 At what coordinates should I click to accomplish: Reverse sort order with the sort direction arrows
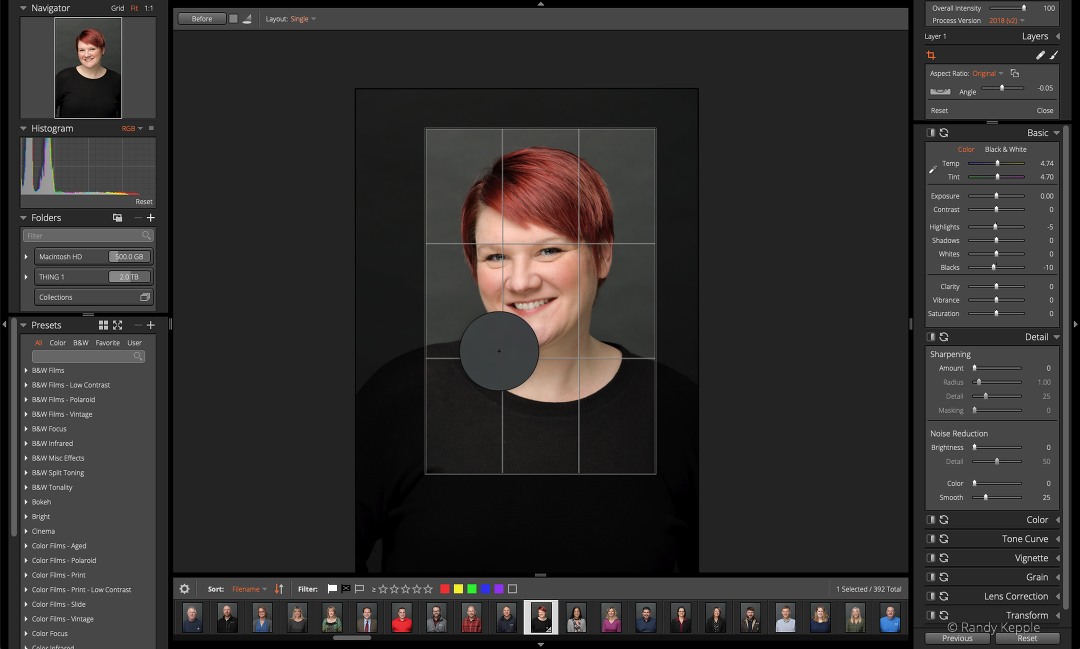tap(278, 589)
